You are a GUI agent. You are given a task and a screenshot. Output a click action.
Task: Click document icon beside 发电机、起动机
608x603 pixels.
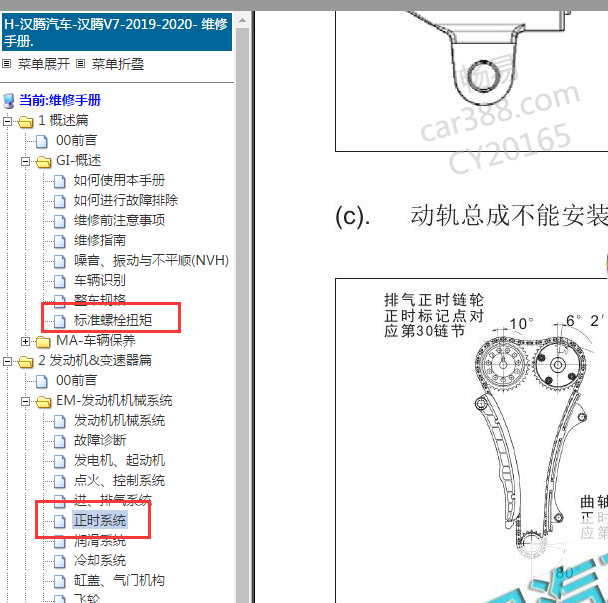[x=59, y=461]
